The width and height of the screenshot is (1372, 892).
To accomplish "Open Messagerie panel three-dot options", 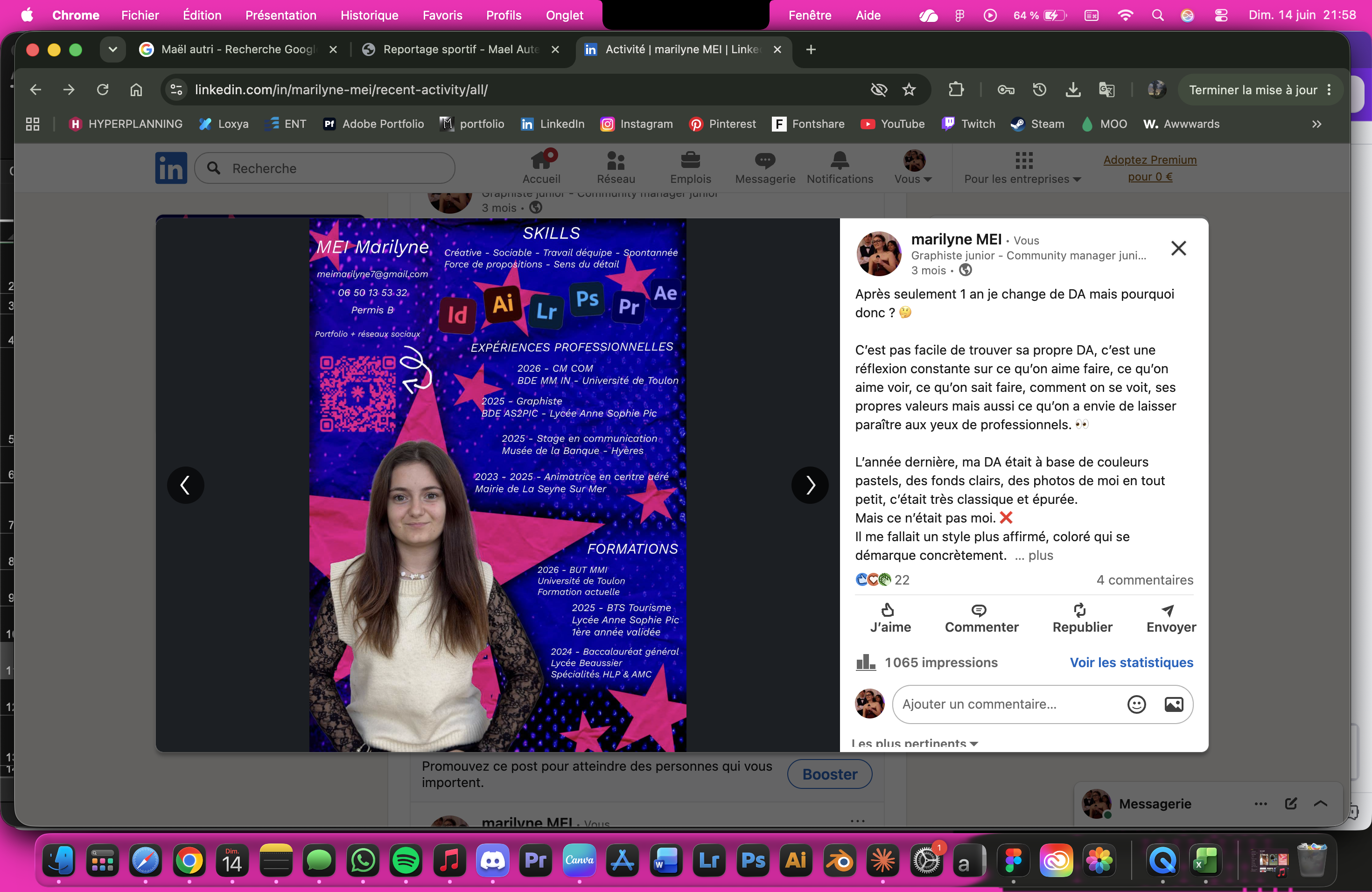I will pos(1261,804).
